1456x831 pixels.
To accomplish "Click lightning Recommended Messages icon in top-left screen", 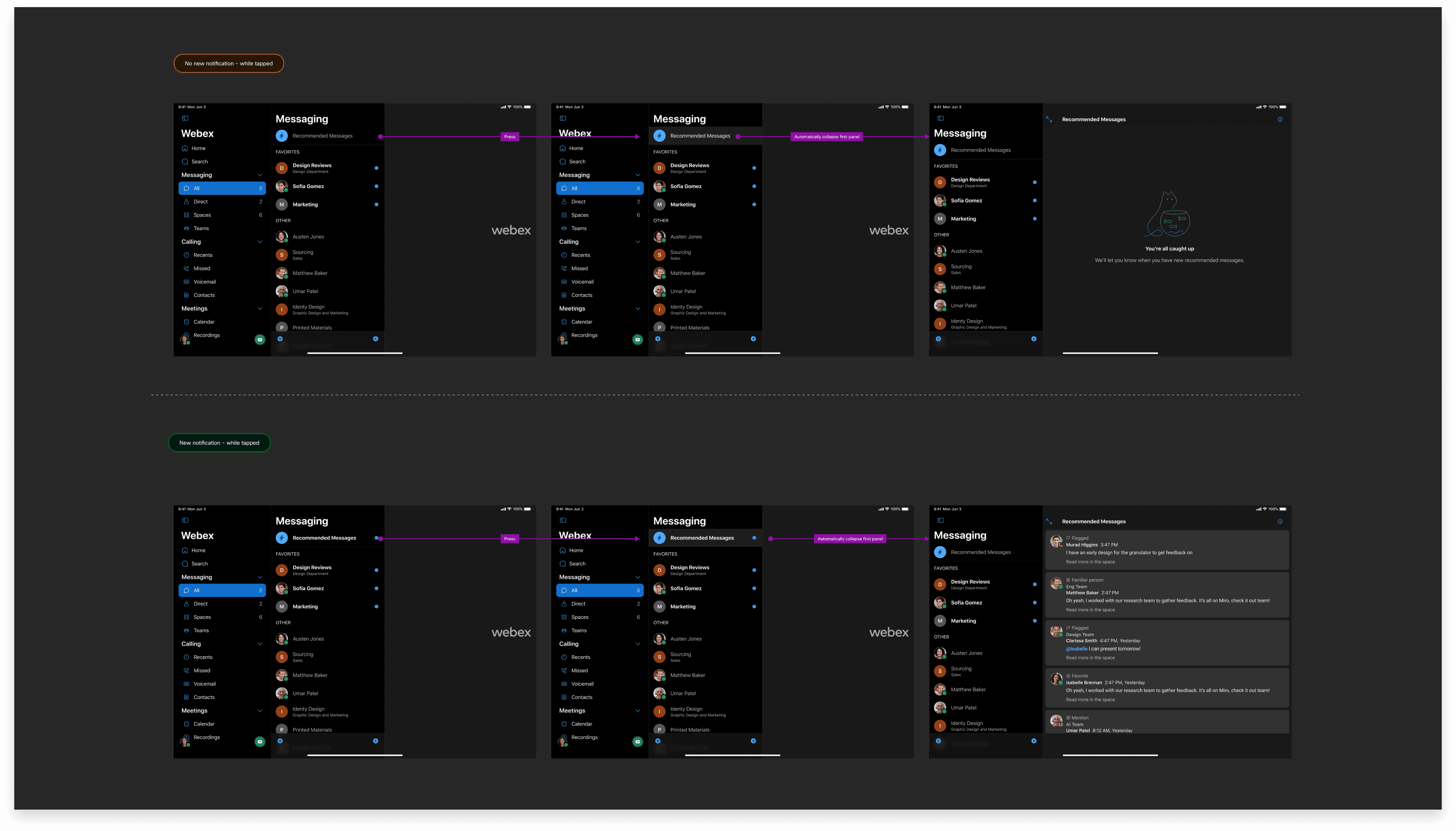I will click(x=281, y=136).
